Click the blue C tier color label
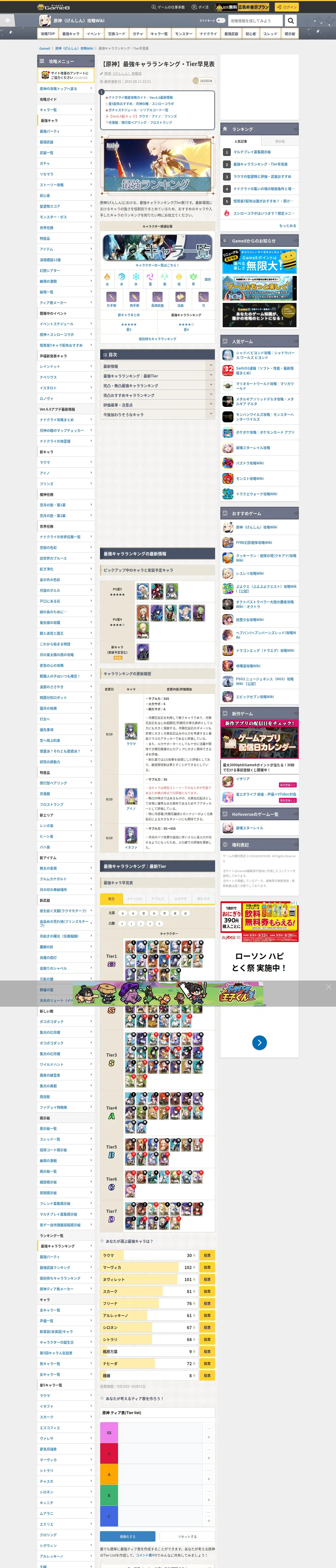This screenshot has width=336, height=1568. pos(109,1516)
